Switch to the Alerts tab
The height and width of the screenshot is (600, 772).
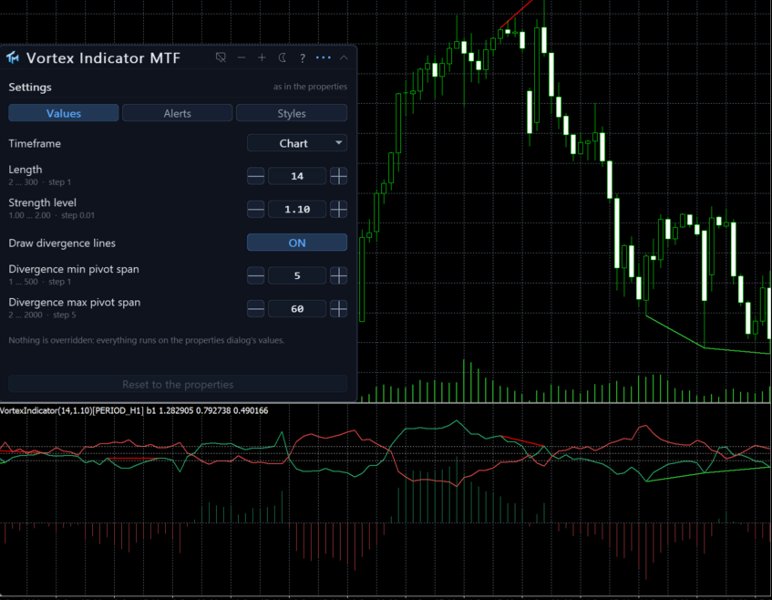pyautogui.click(x=177, y=113)
